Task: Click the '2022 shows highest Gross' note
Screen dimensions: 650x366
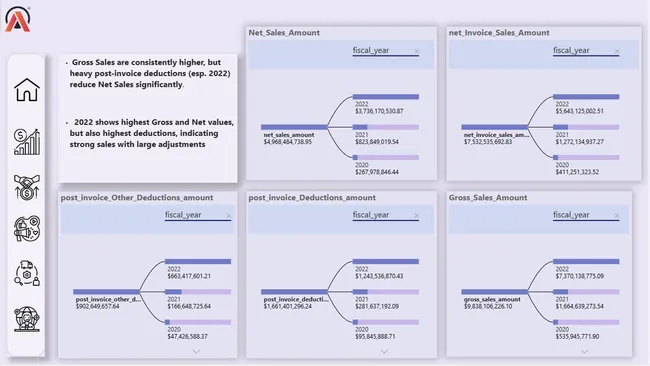Action: (x=151, y=133)
